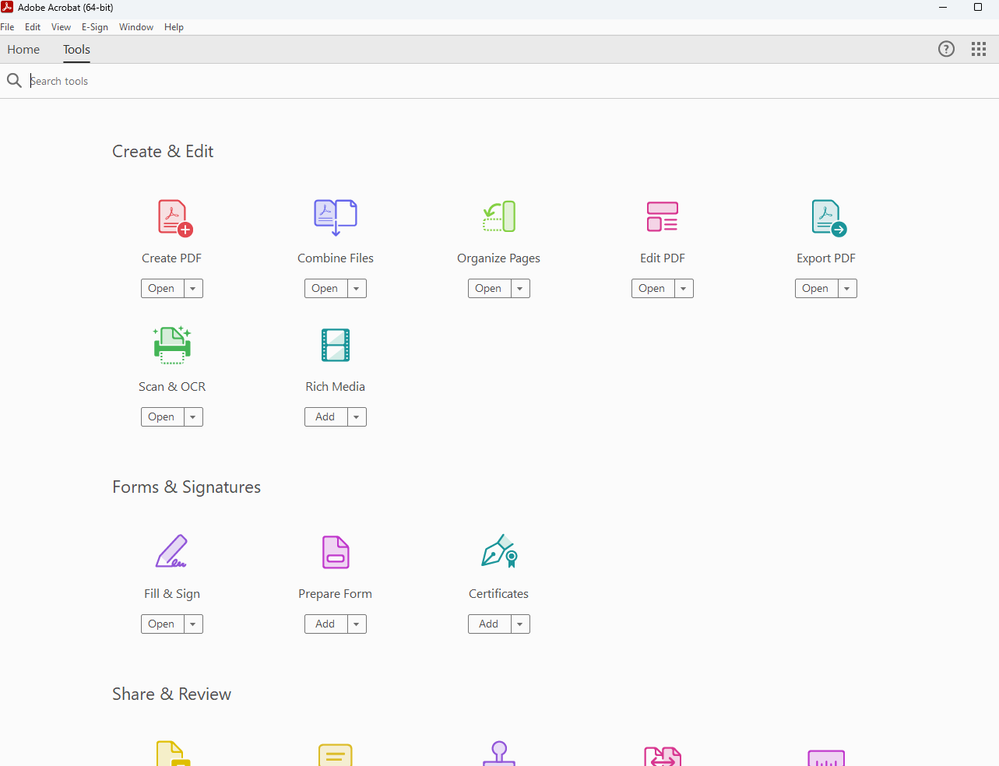Expand the Fill & Sign dropdown arrow
This screenshot has height=766, width=999.
coord(193,624)
